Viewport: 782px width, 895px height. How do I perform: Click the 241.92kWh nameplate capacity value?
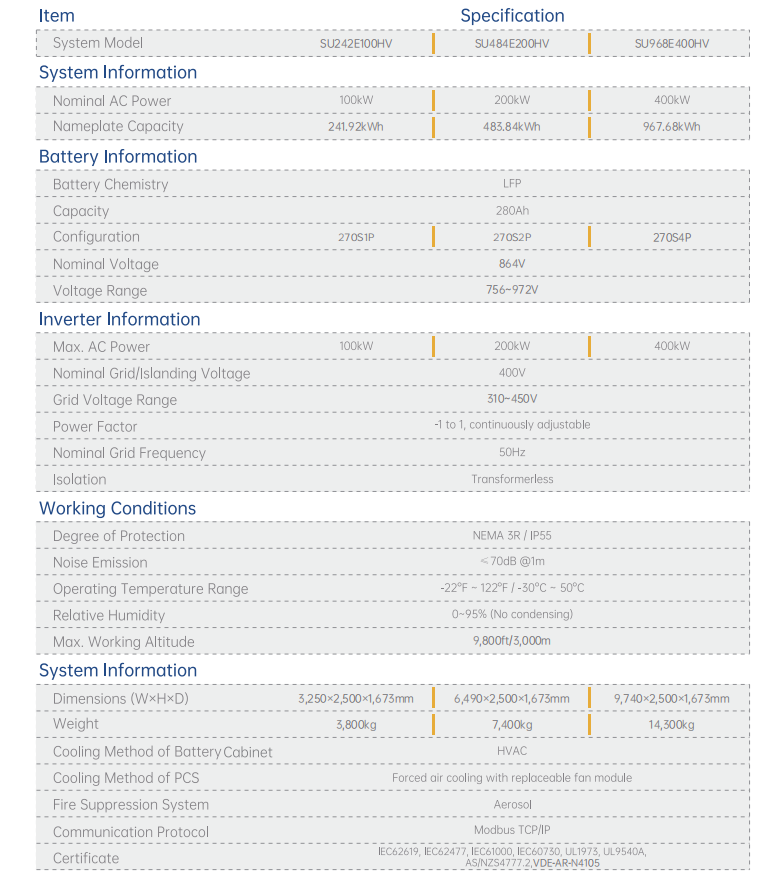(356, 127)
